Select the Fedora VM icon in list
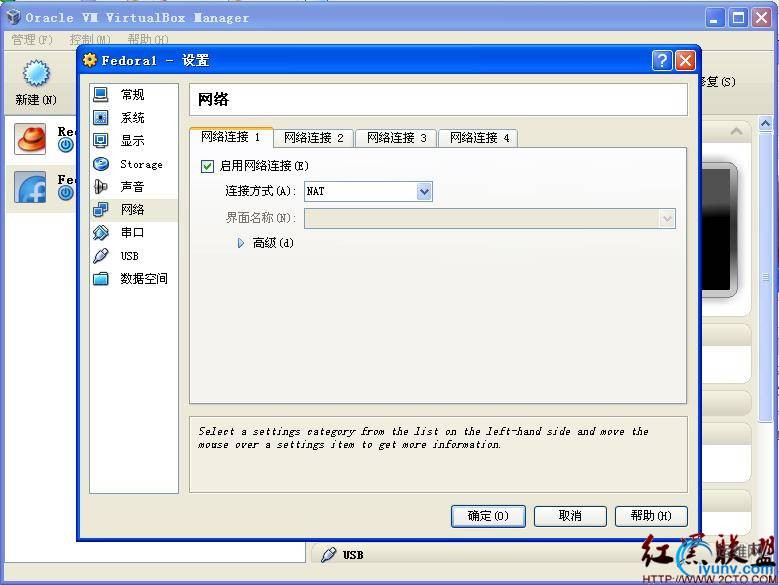 (30, 187)
